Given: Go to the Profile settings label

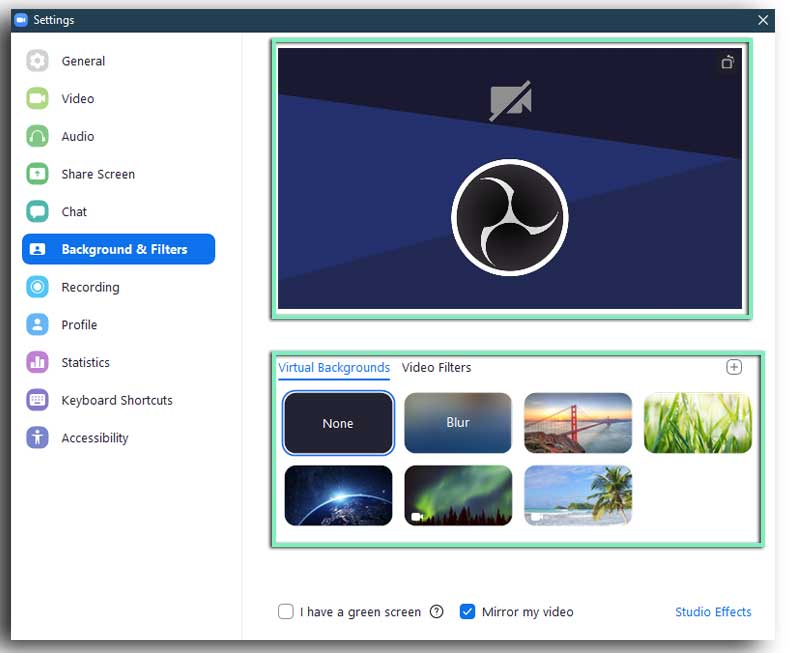Looking at the screenshot, I should (79, 324).
